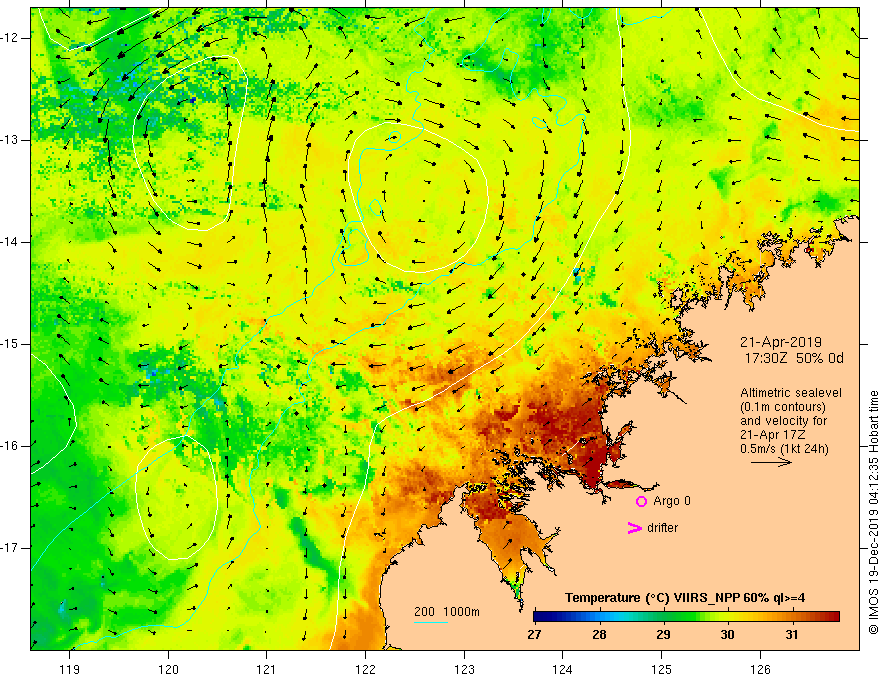This screenshot has height=680, width=880.
Task: Click longitude axis label 122
Action: pos(365,669)
